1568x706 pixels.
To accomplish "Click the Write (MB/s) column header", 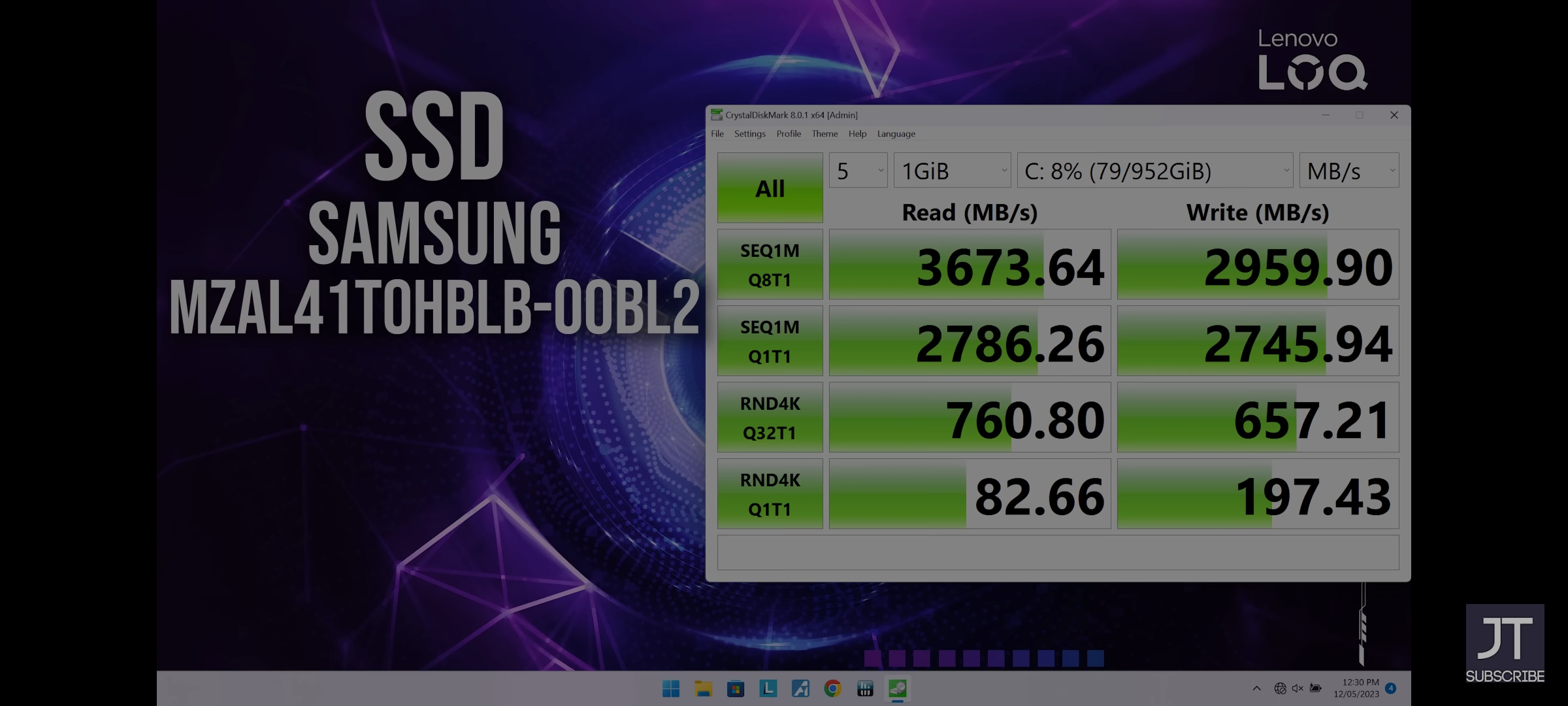I will 1258,212.
